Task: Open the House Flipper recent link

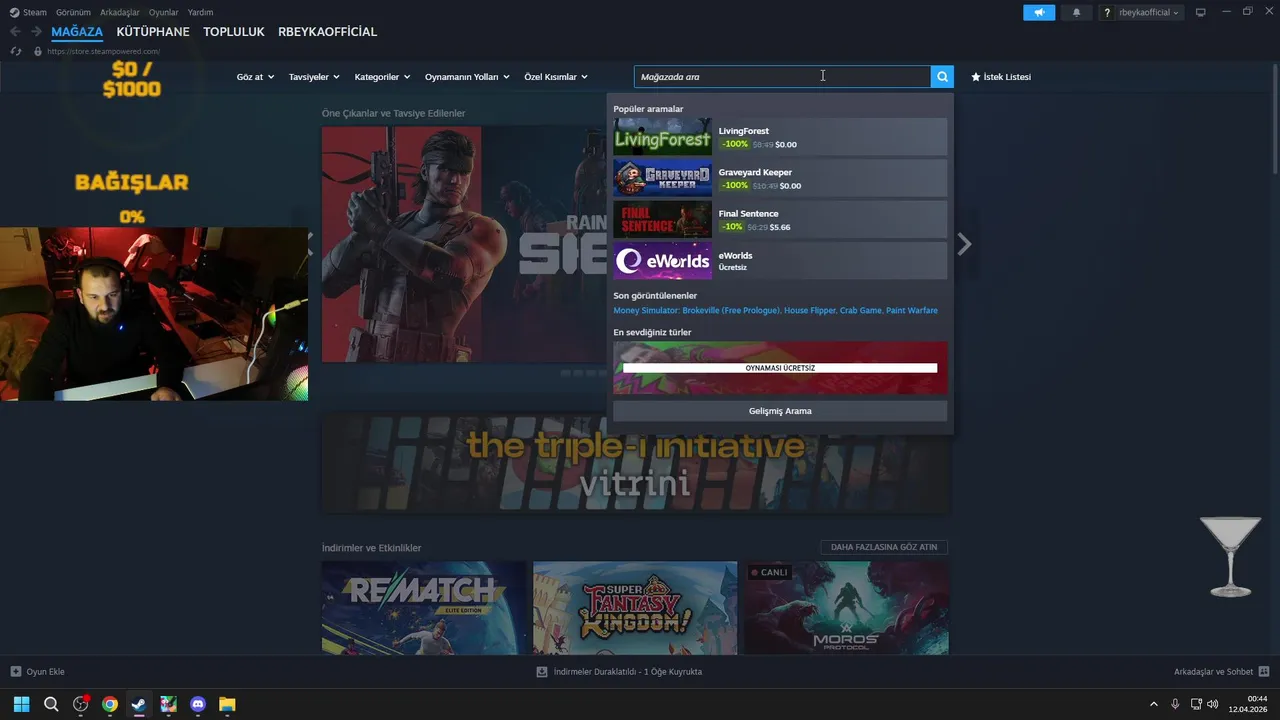Action: pos(809,311)
